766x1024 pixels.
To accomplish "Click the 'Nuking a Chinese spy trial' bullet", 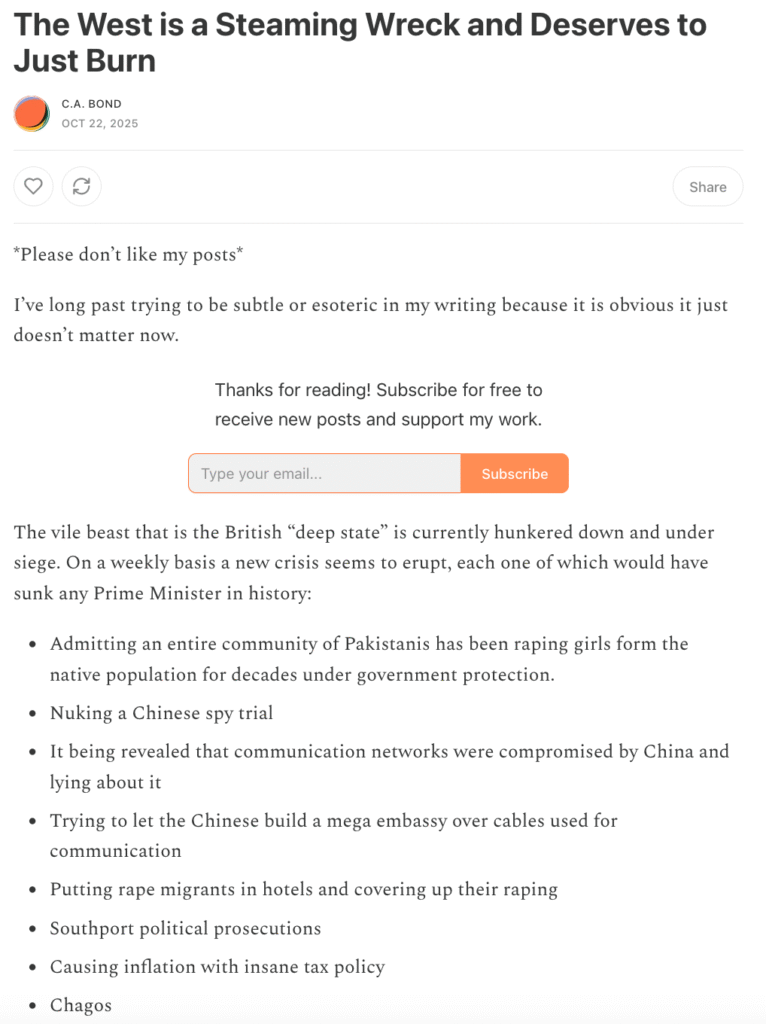I will point(161,713).
